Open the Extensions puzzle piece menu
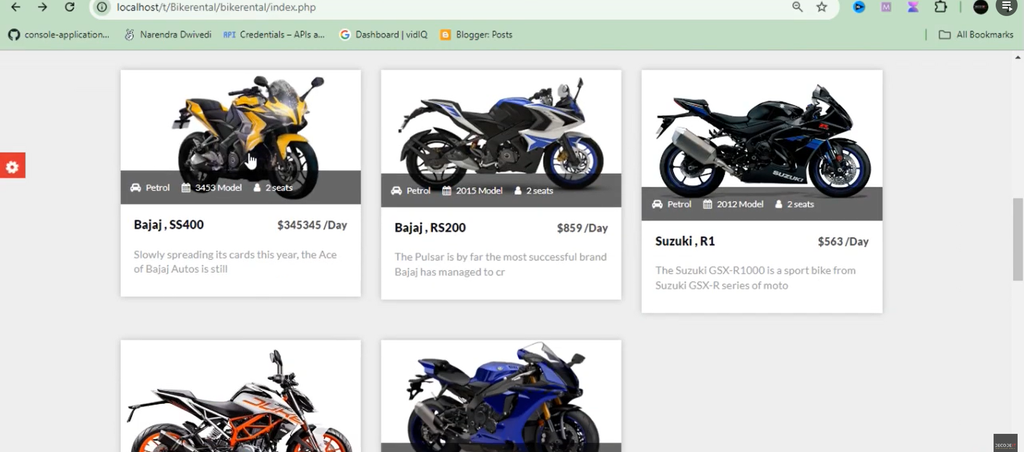The height and width of the screenshot is (452, 1024). point(940,7)
